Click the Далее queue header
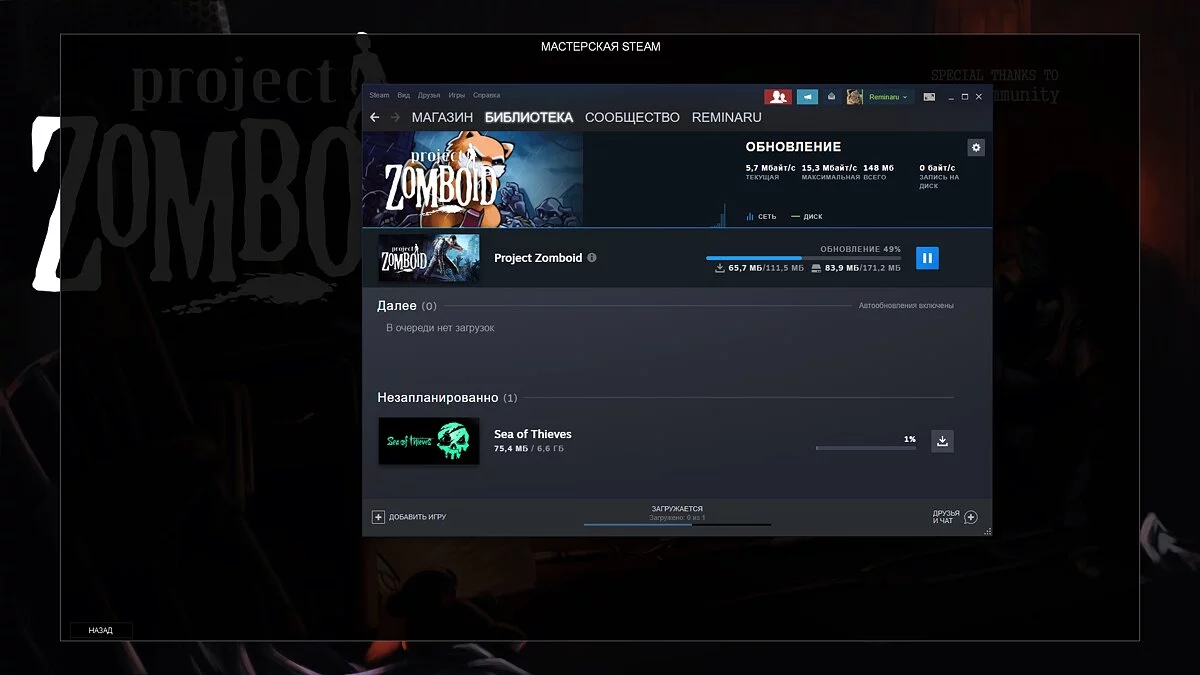 (407, 305)
